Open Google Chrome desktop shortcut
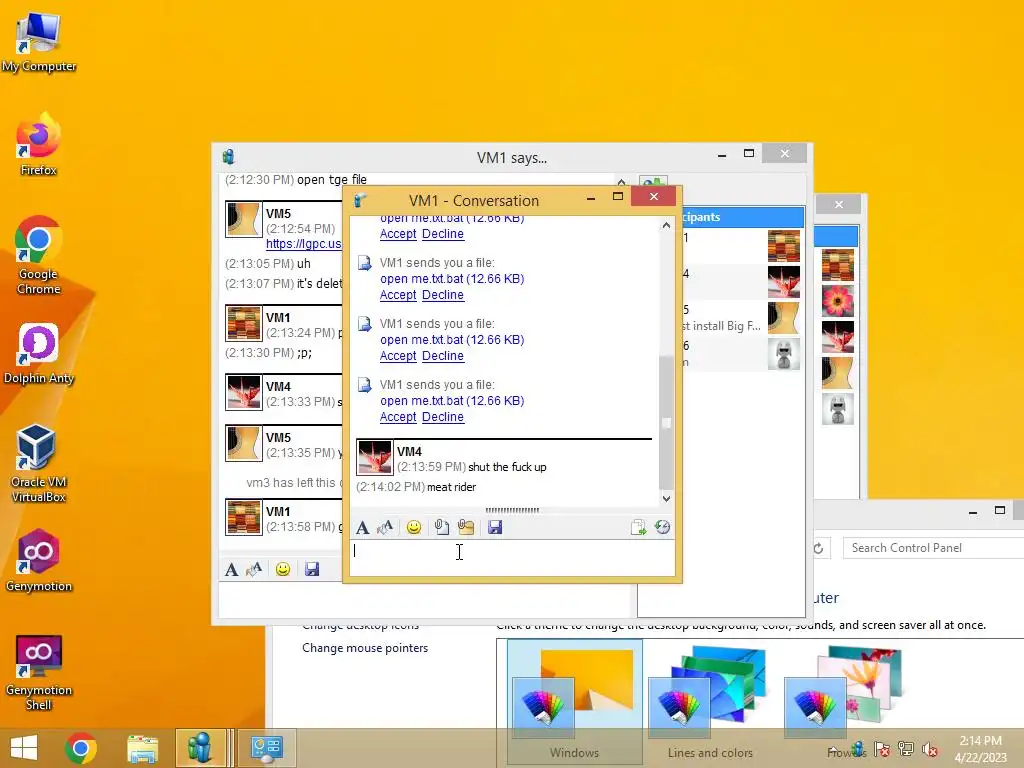This screenshot has width=1024, height=768. (x=39, y=256)
